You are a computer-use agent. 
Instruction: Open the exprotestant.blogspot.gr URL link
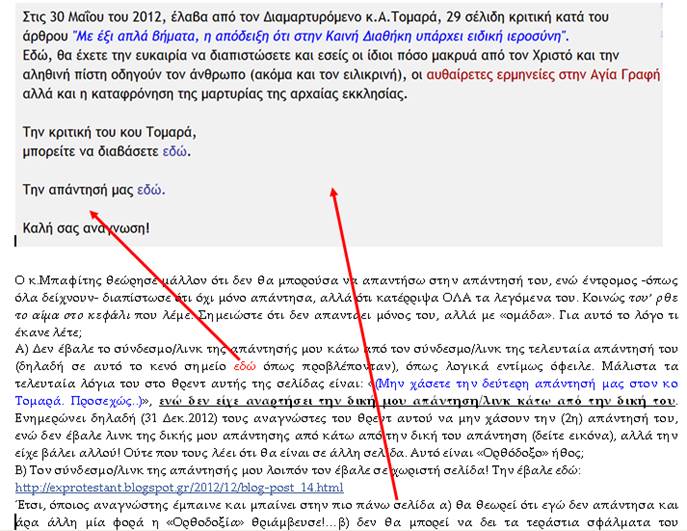tap(179, 487)
